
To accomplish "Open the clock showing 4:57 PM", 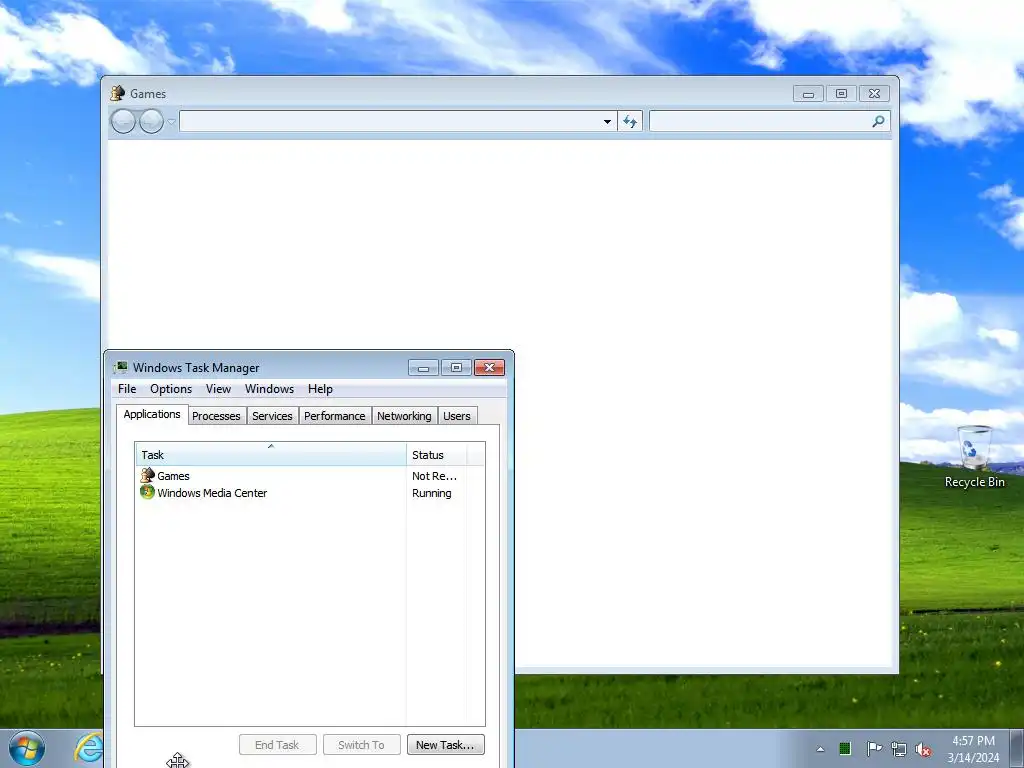I will coord(973,749).
